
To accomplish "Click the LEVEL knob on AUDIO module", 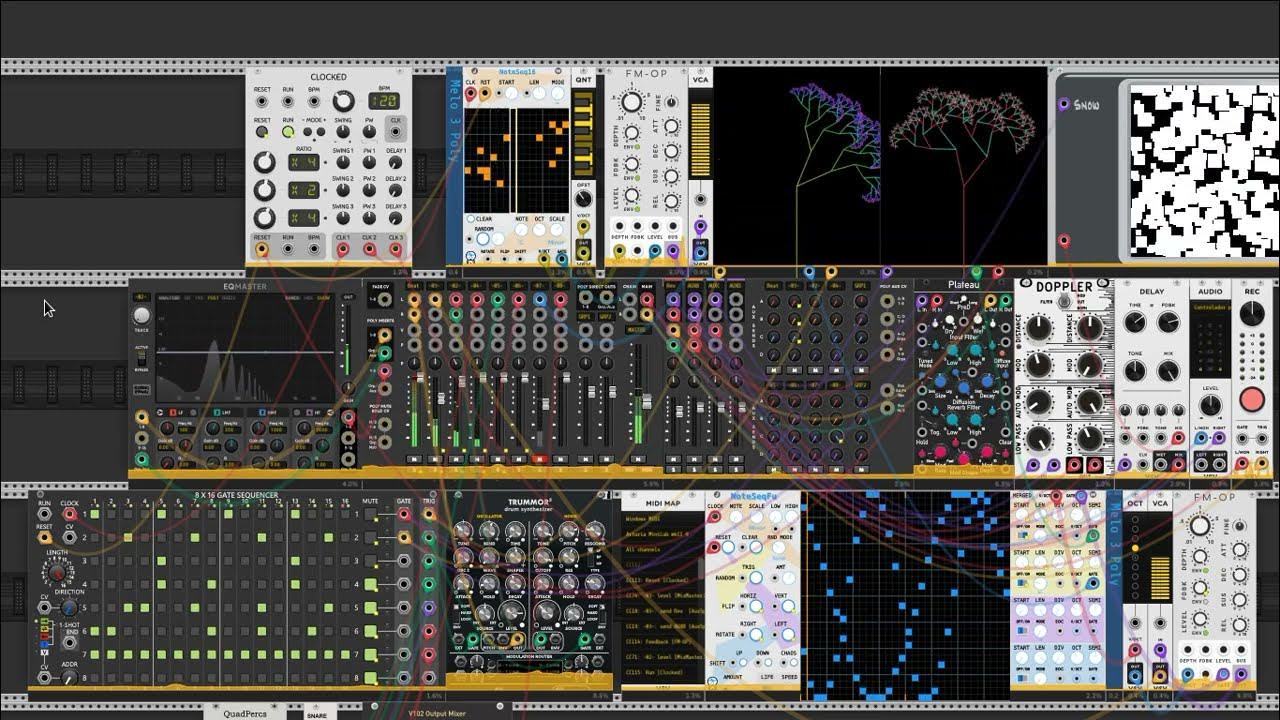I will (1211, 406).
